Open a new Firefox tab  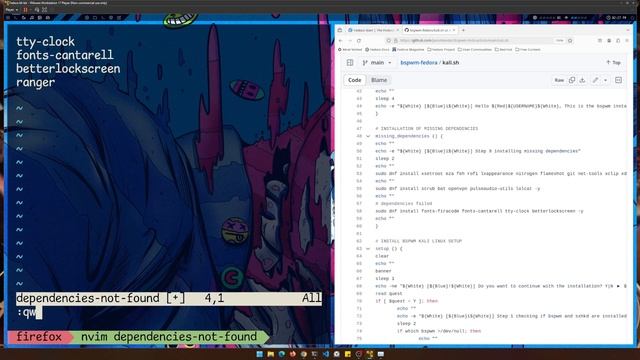pos(463,30)
